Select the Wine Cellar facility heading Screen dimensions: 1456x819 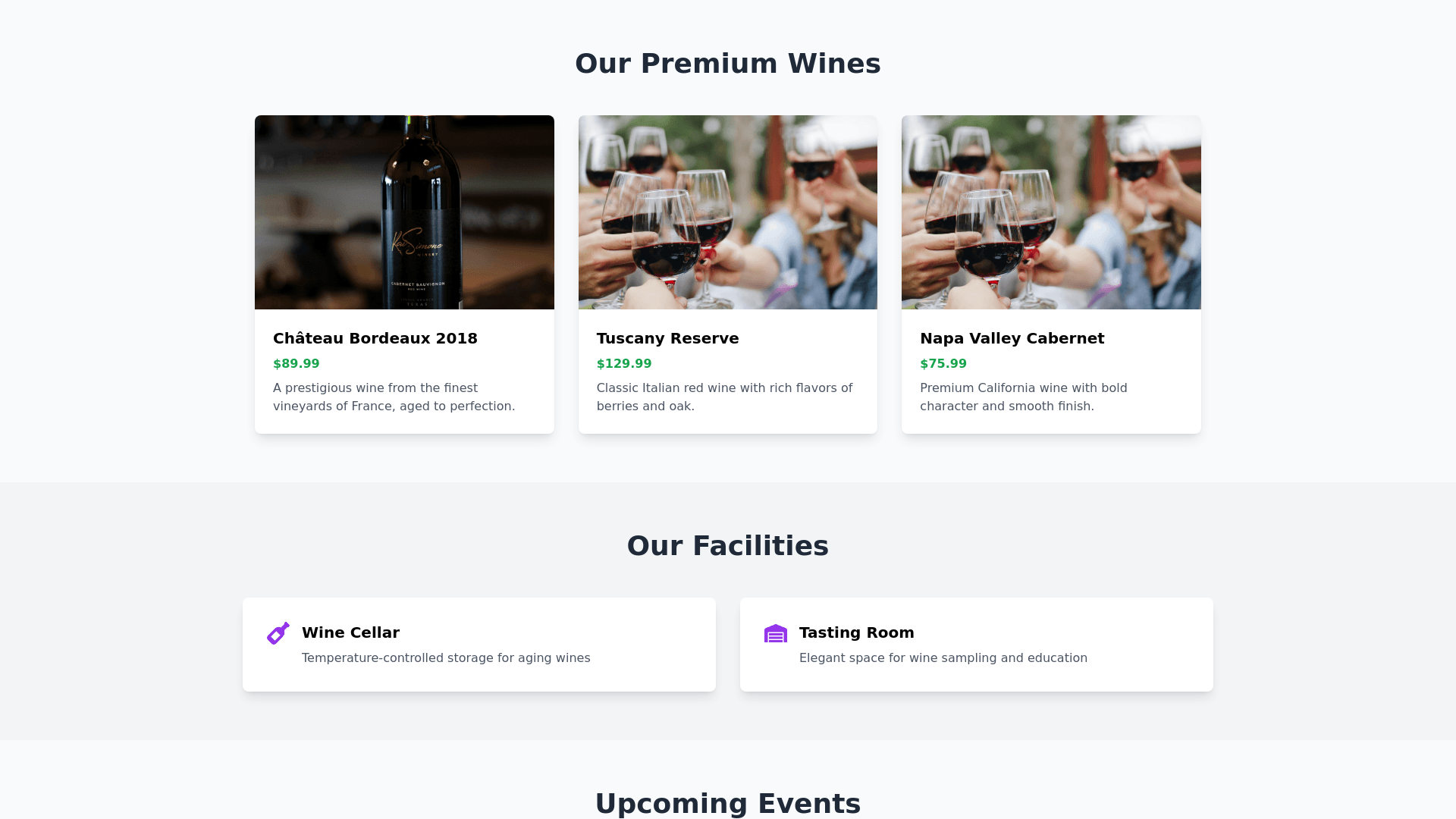click(350, 632)
